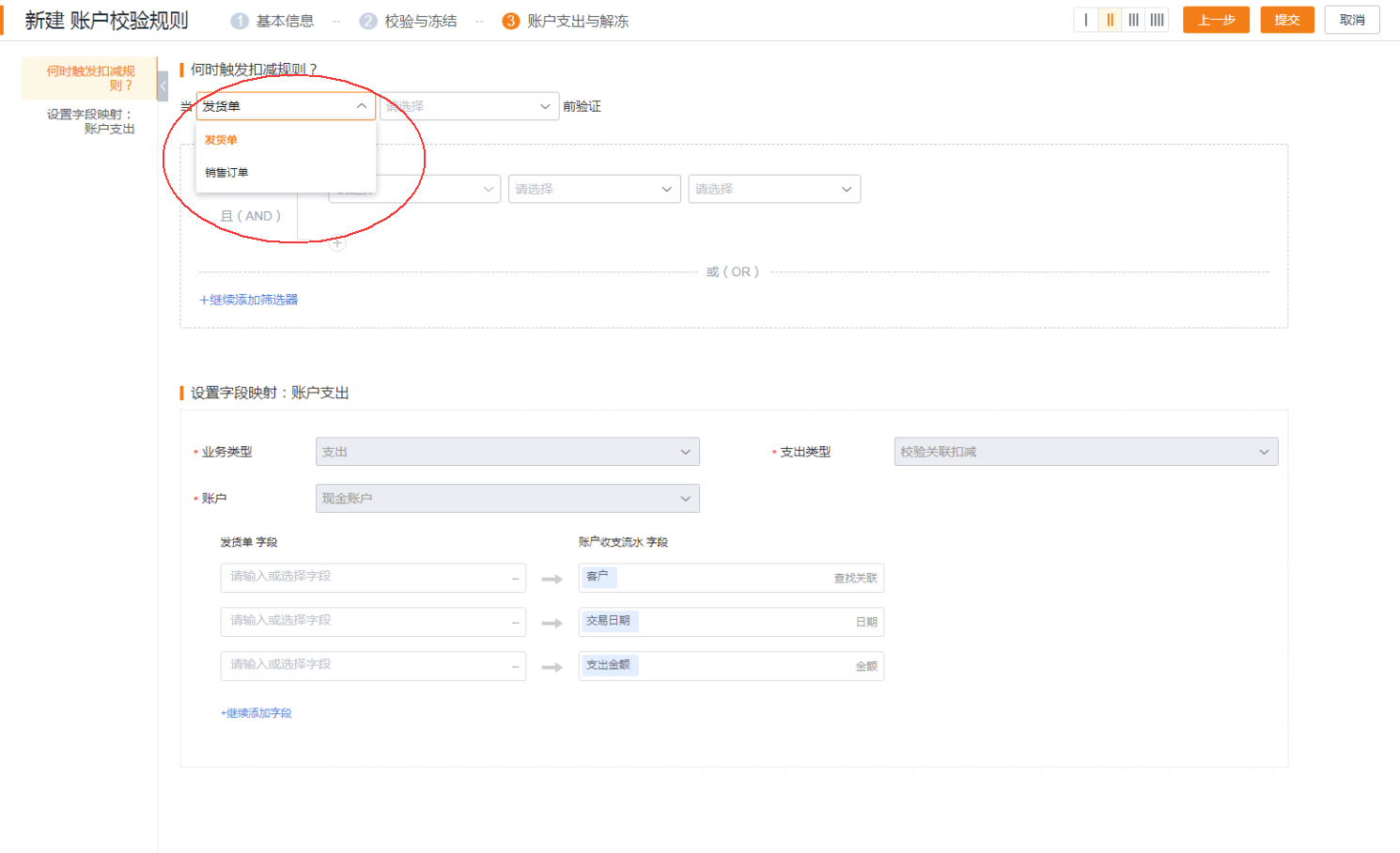
Task: Go to step 1 基本信息
Action: 272,21
